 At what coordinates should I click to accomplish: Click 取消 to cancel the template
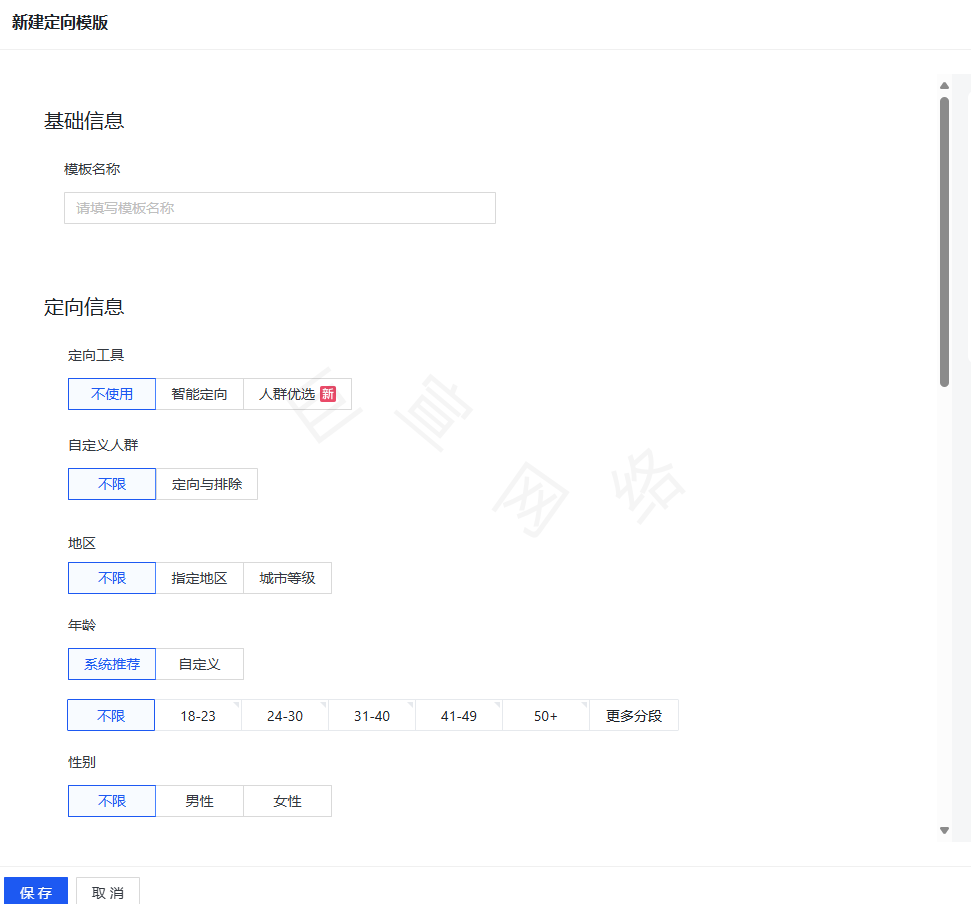tap(107, 891)
